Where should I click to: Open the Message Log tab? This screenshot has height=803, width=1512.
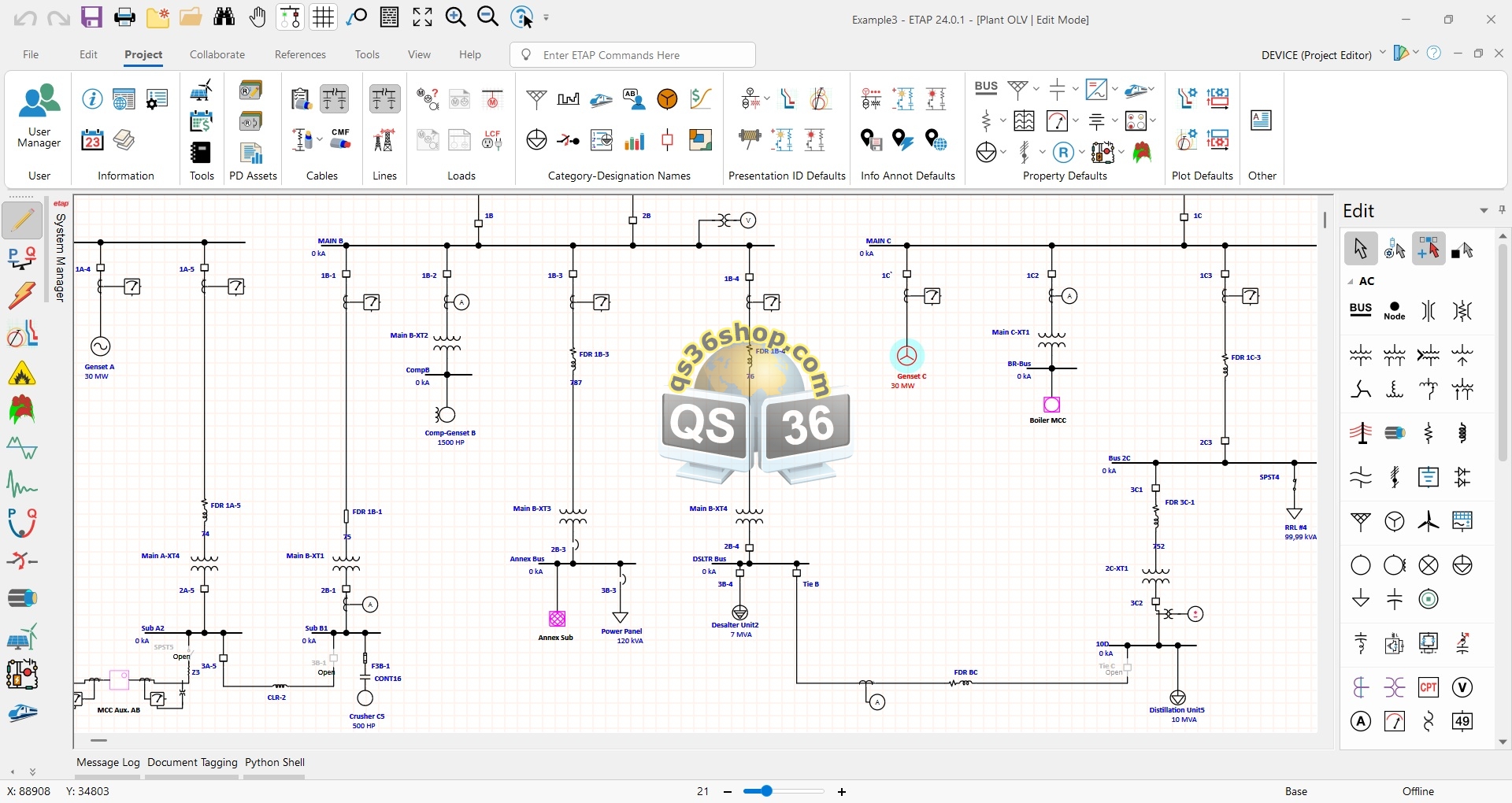point(108,762)
